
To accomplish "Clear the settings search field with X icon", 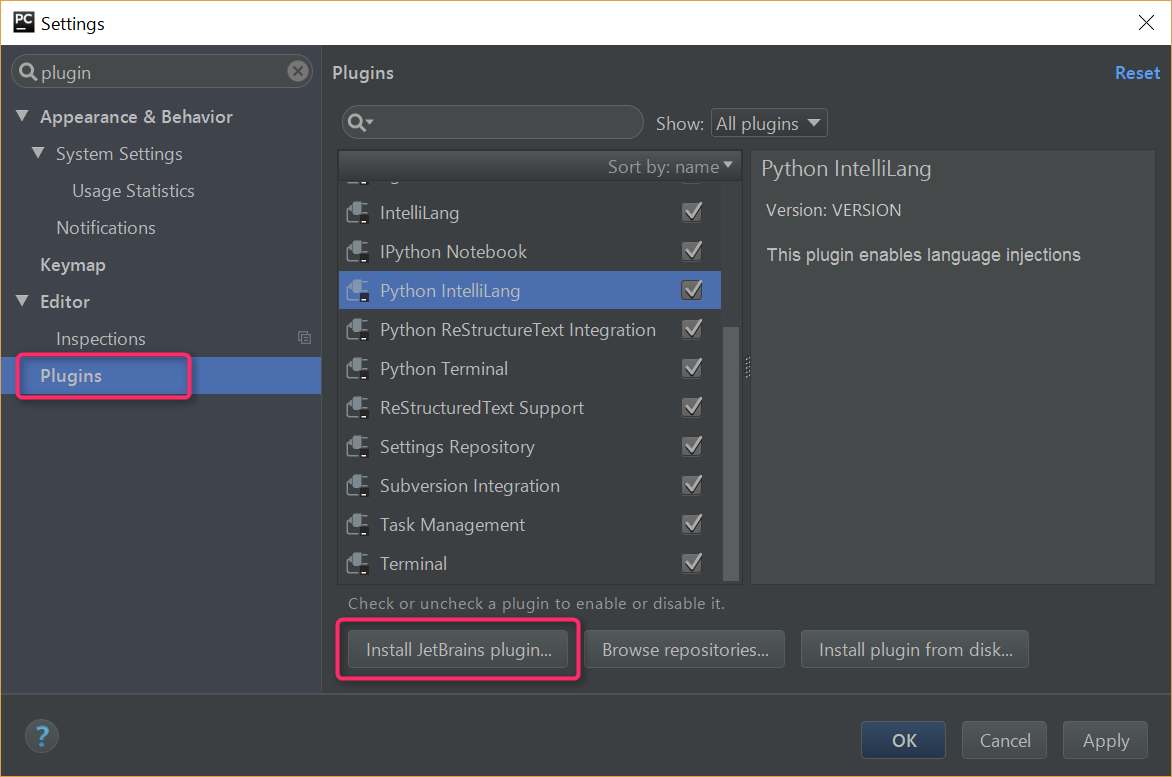I will tap(297, 71).
